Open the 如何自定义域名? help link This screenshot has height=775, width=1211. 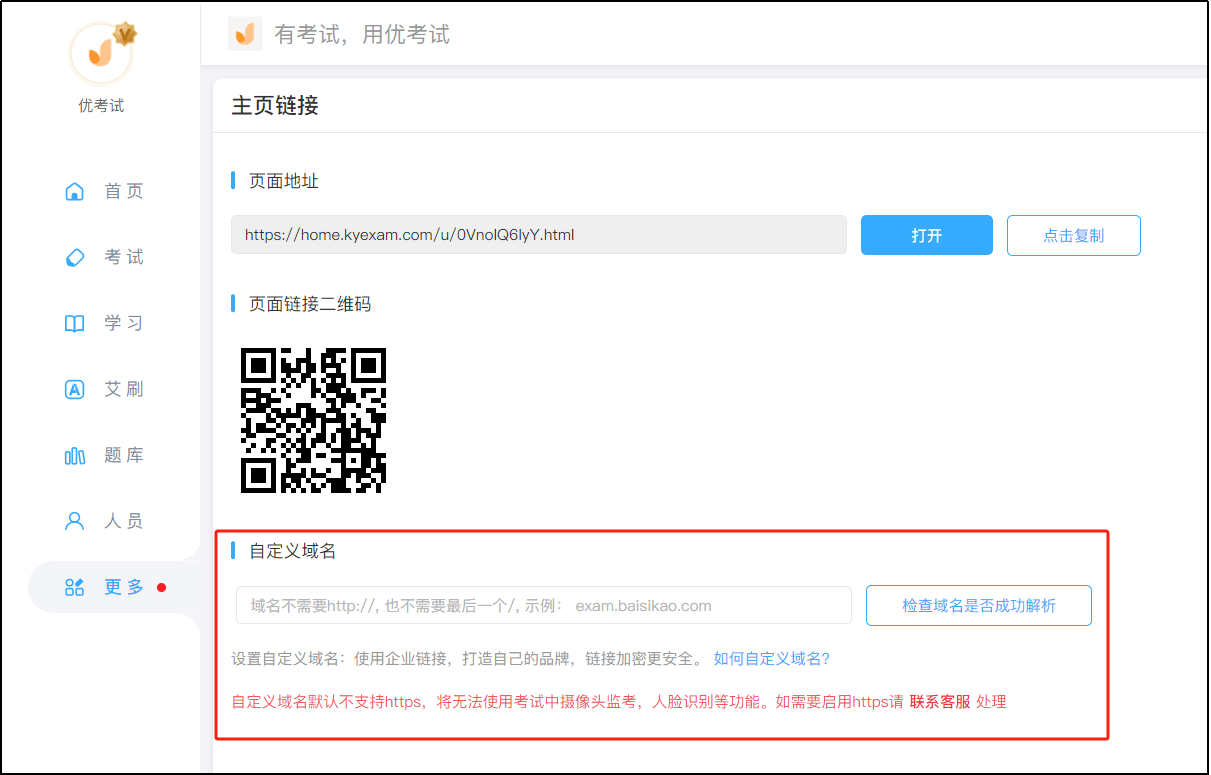[772, 659]
